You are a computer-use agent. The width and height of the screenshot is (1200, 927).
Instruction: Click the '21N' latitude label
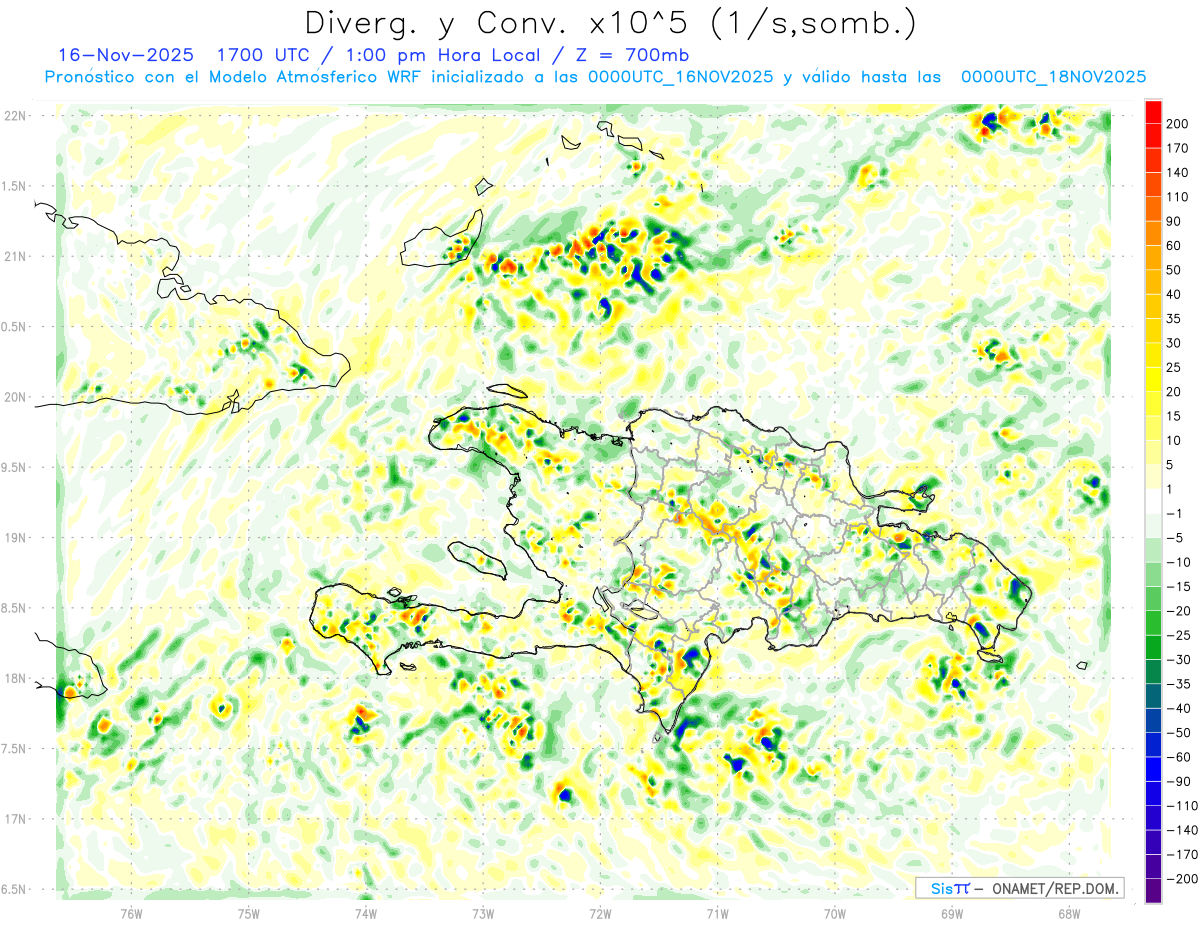[15, 256]
